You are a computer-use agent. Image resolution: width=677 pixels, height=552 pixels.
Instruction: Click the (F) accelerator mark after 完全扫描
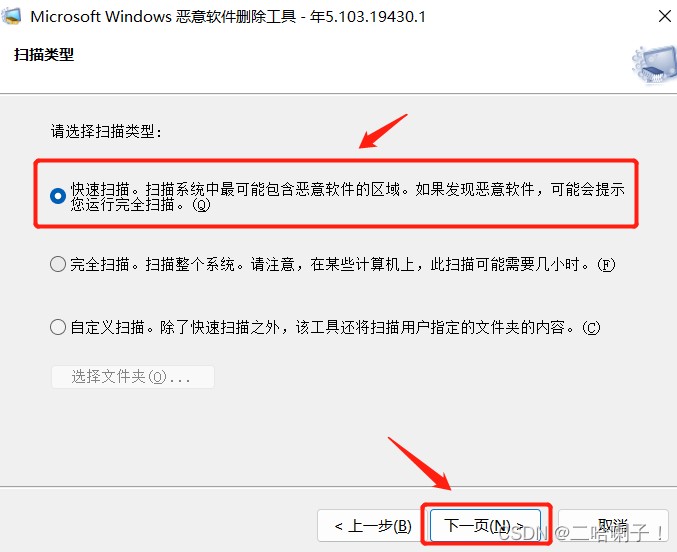606,264
